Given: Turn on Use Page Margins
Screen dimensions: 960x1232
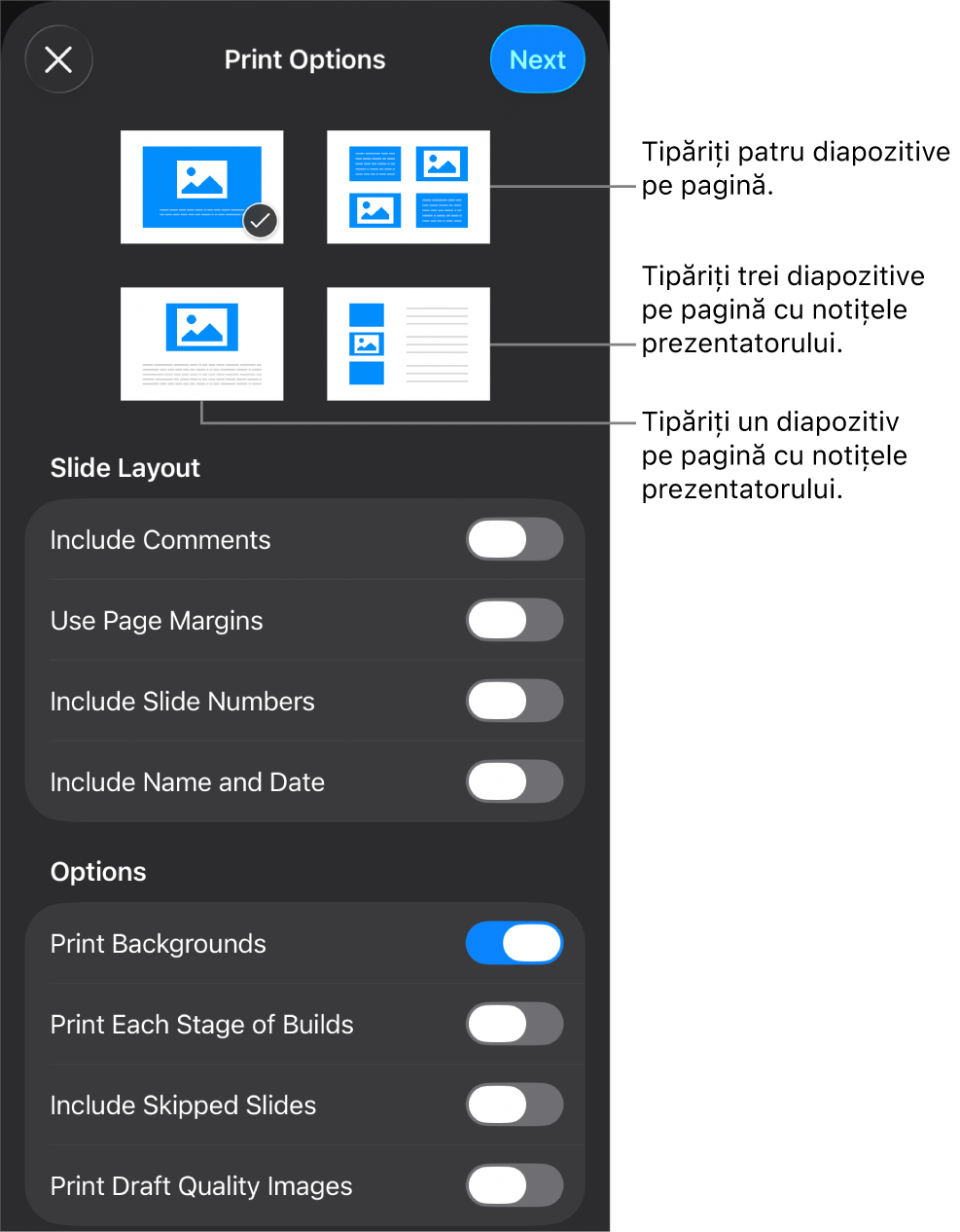Looking at the screenshot, I should [x=515, y=620].
